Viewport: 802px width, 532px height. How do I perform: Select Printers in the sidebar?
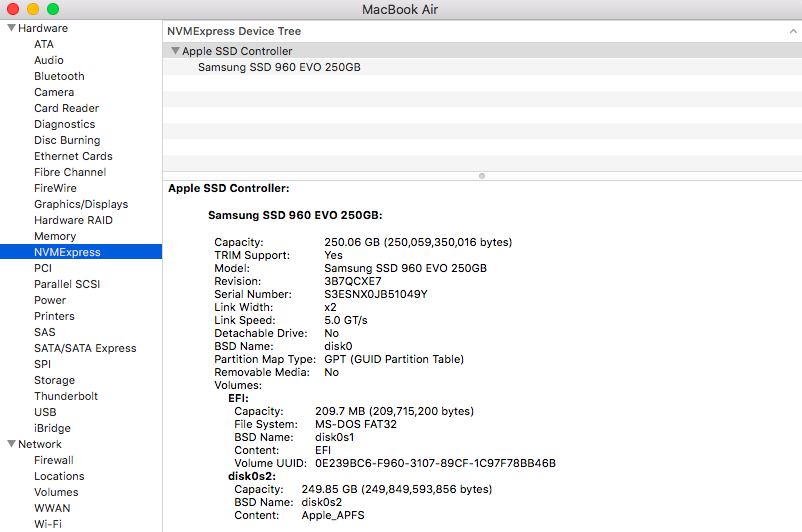(54, 316)
